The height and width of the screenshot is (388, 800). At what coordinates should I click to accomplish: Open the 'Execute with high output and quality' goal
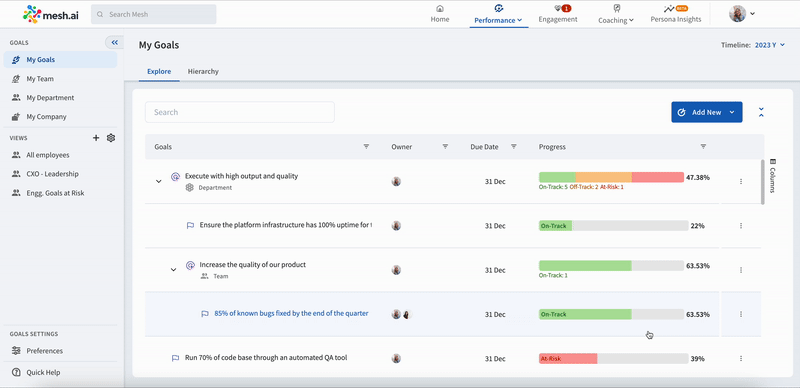241,176
